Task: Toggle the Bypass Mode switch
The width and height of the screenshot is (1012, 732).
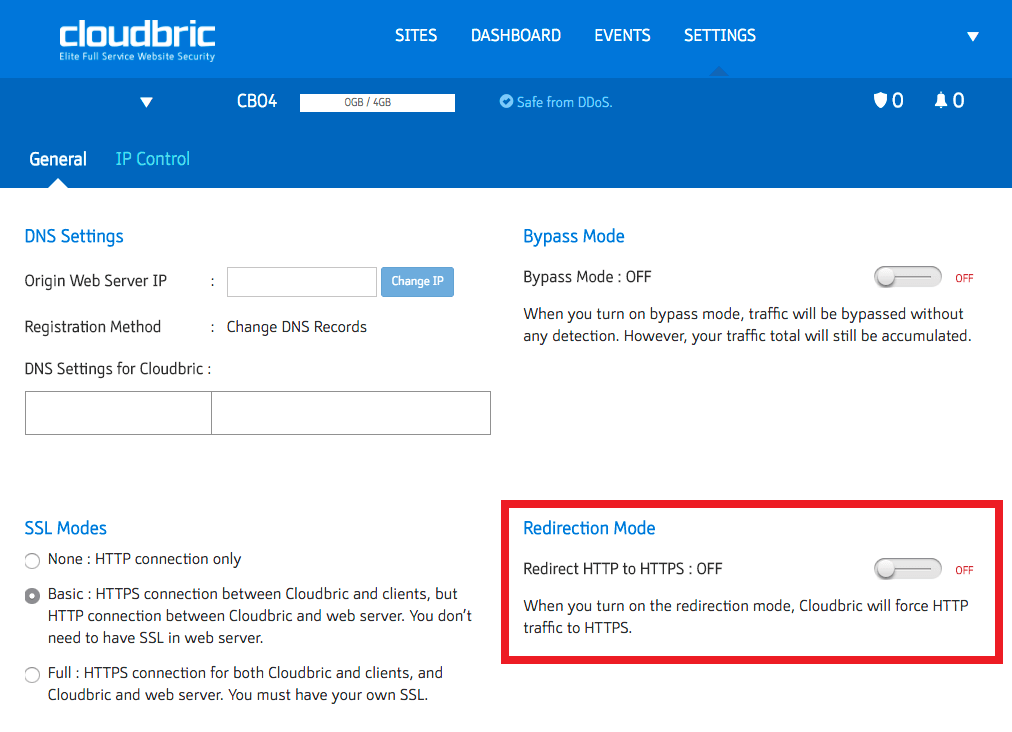Action: tap(907, 277)
